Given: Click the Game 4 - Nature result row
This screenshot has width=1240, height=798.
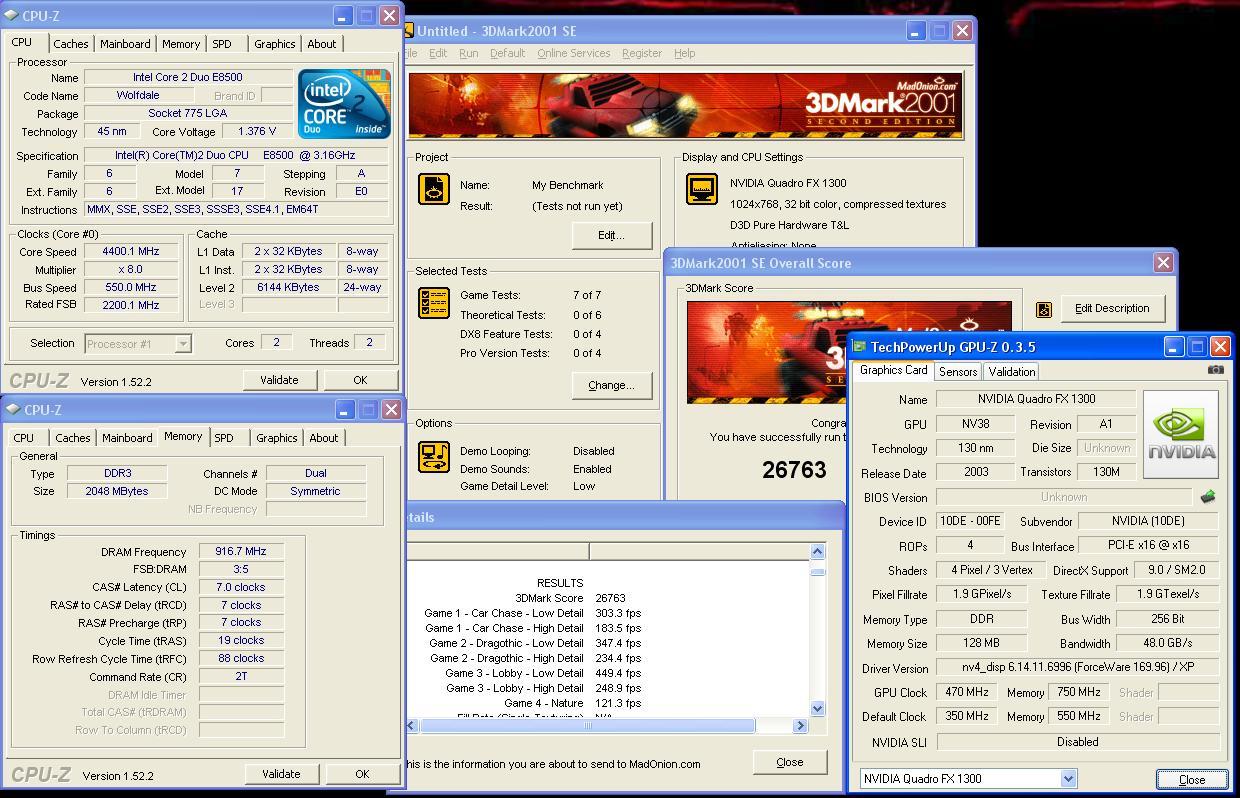Looking at the screenshot, I should point(573,703).
